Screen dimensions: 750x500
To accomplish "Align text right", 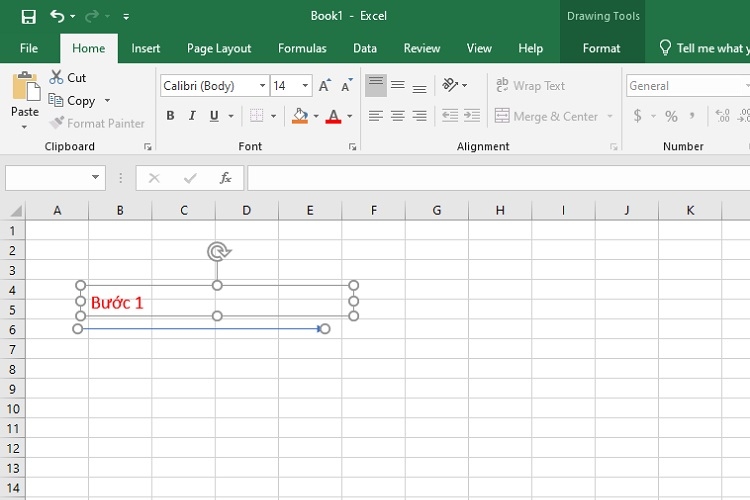I will click(x=419, y=116).
